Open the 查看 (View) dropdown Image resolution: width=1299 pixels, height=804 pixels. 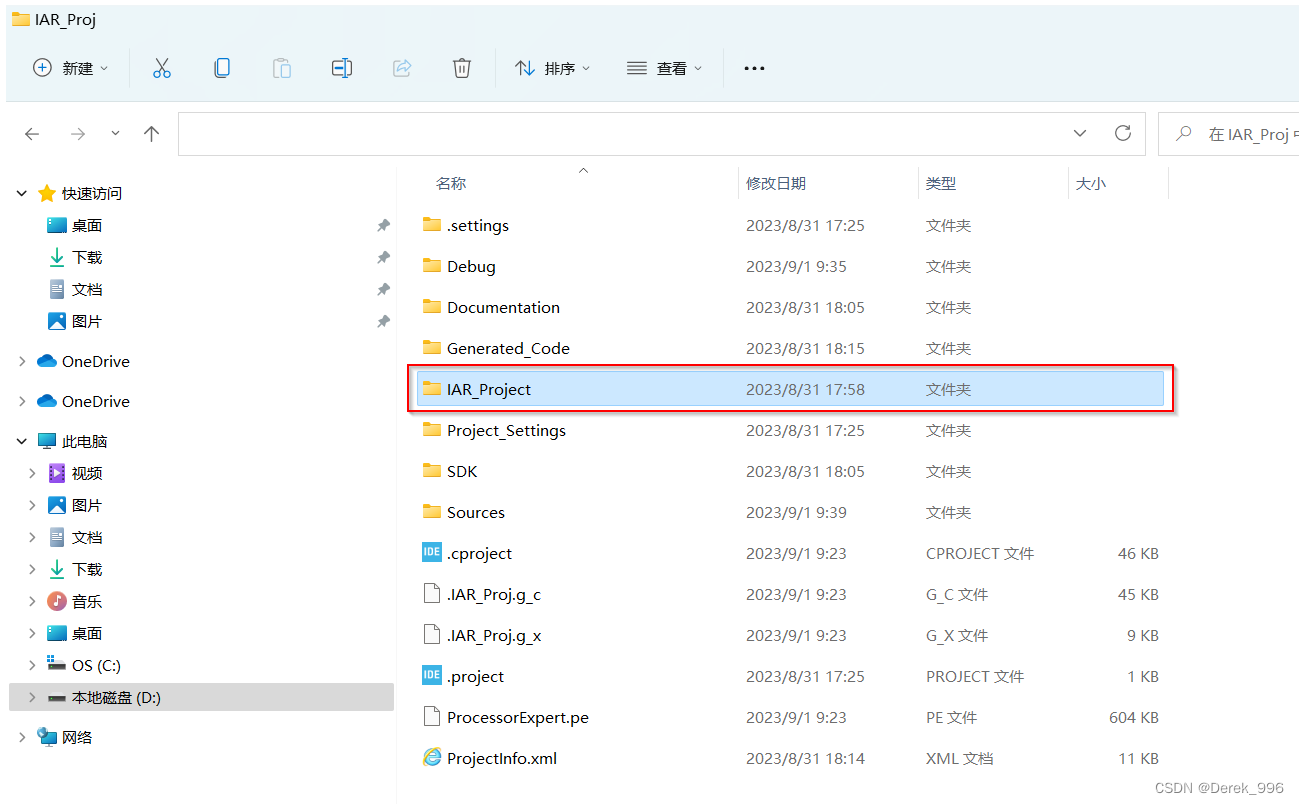(664, 68)
